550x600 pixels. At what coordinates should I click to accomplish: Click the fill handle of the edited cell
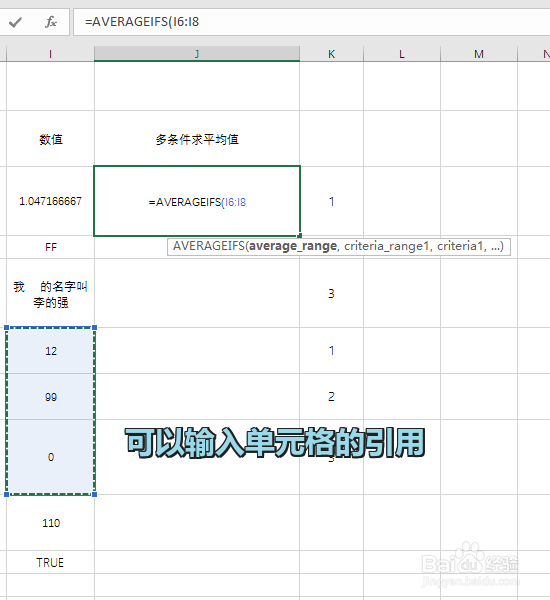tap(300, 236)
